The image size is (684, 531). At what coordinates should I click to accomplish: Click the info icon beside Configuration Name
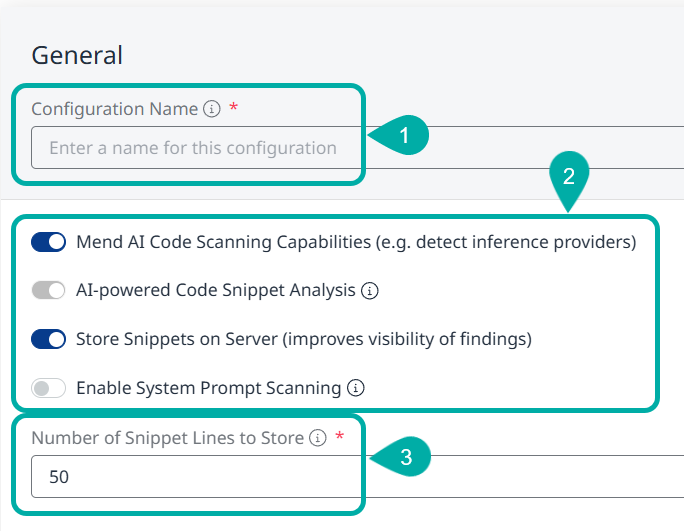tap(211, 109)
